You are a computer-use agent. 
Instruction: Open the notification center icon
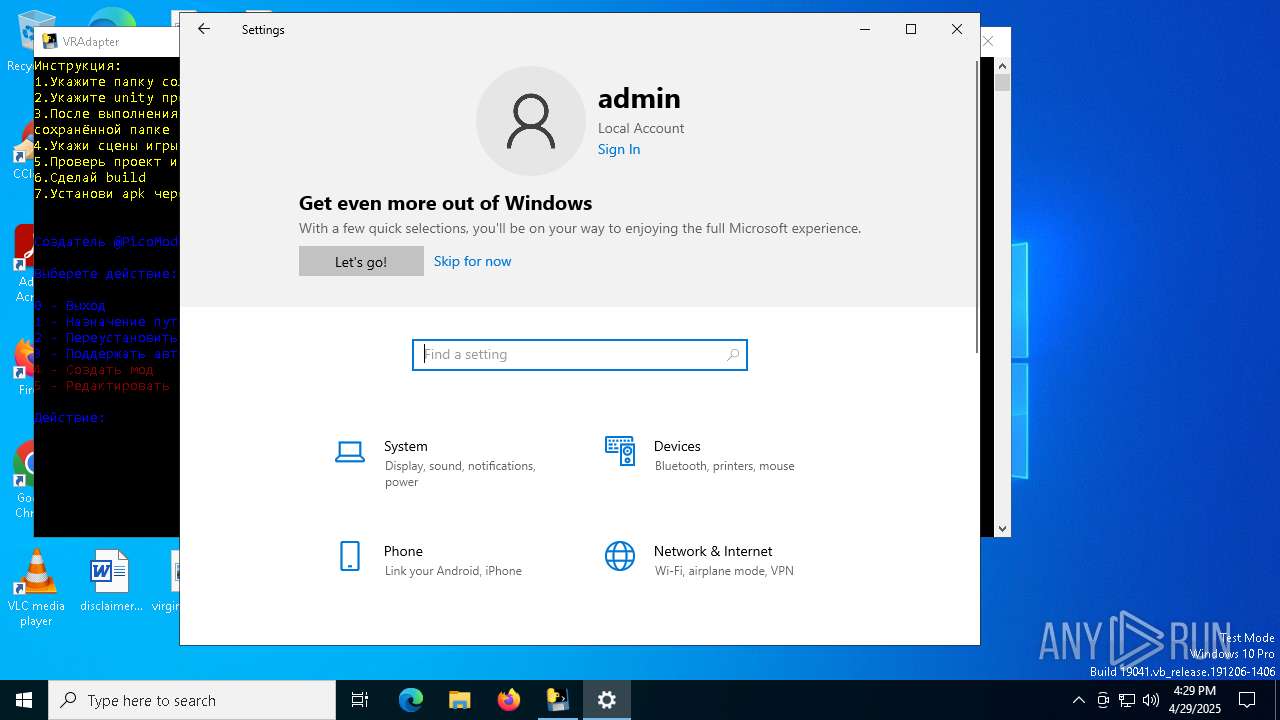point(1247,700)
